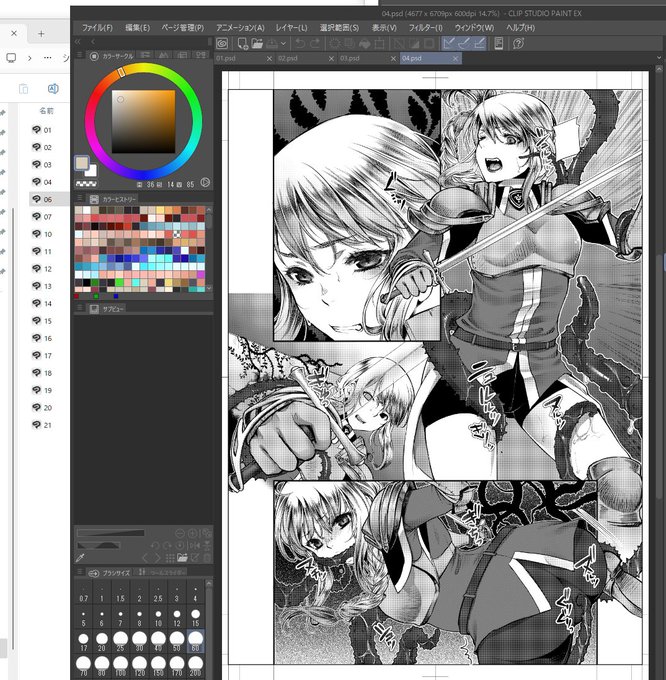Undo the last action
The height and width of the screenshot is (680, 666).
click(300, 43)
